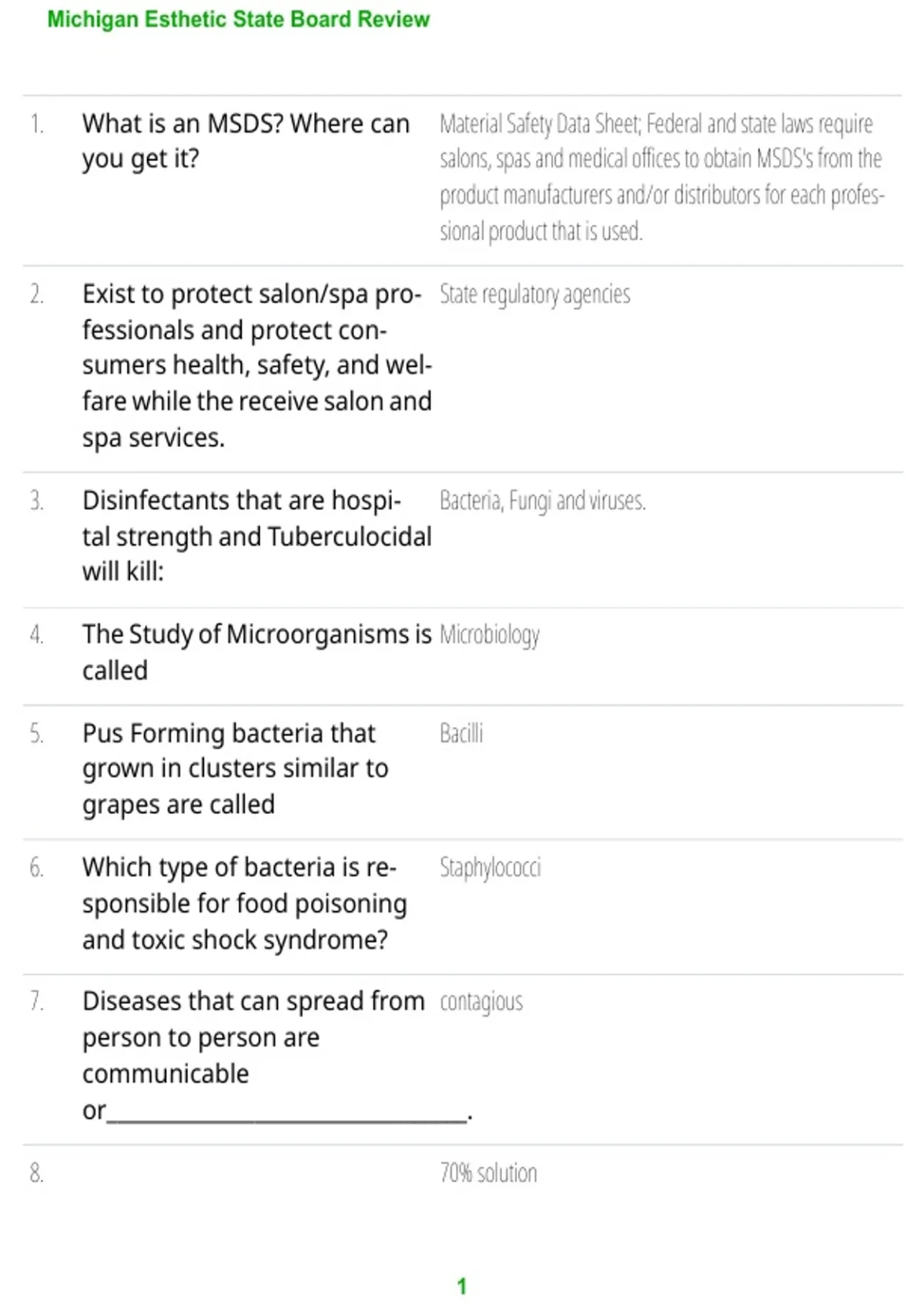Click the green page number 1
924x1309 pixels.
pos(462,1286)
